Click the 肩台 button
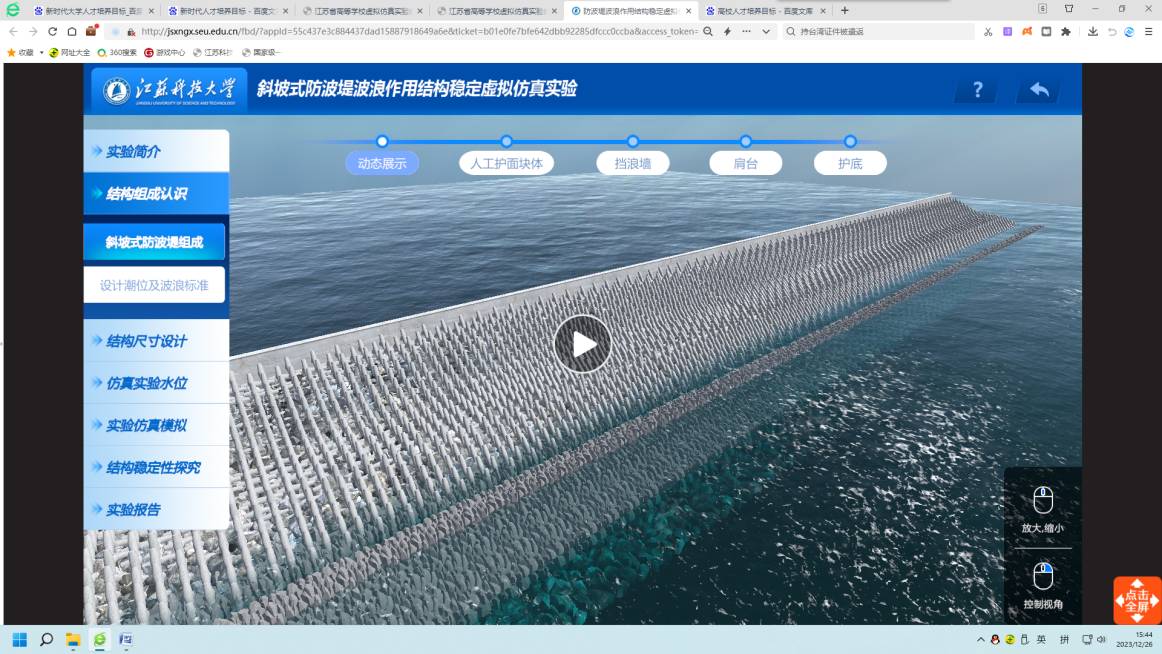Screen dimensions: 1162x654 (x=745, y=164)
